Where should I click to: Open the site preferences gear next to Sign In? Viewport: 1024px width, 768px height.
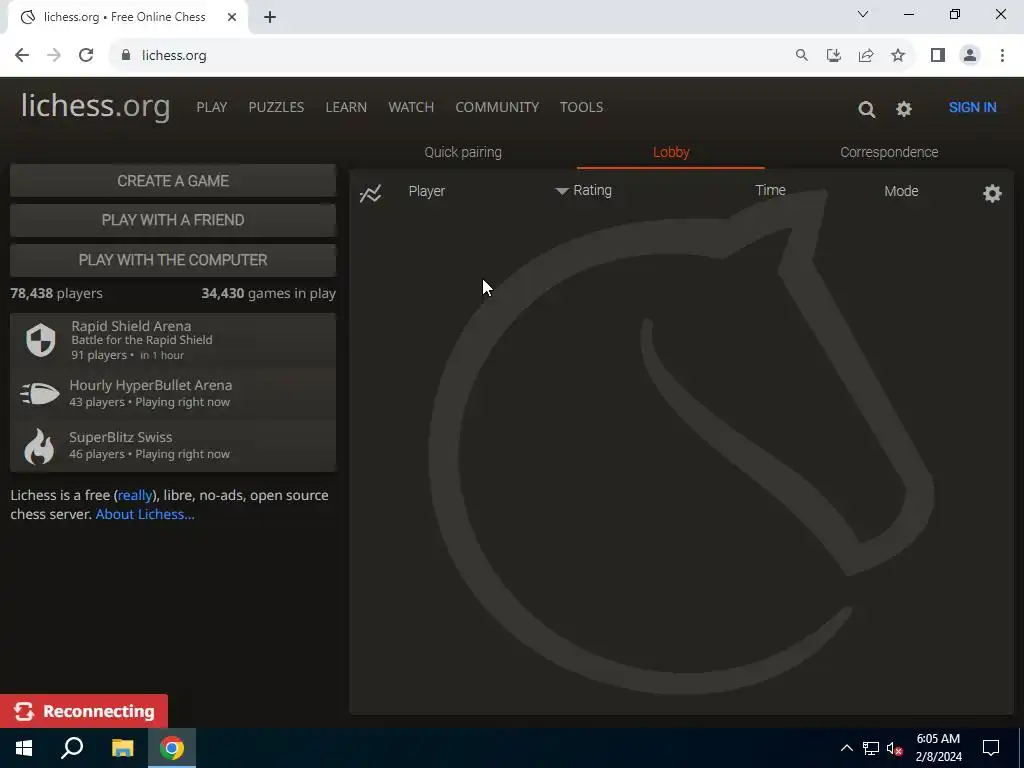(904, 108)
